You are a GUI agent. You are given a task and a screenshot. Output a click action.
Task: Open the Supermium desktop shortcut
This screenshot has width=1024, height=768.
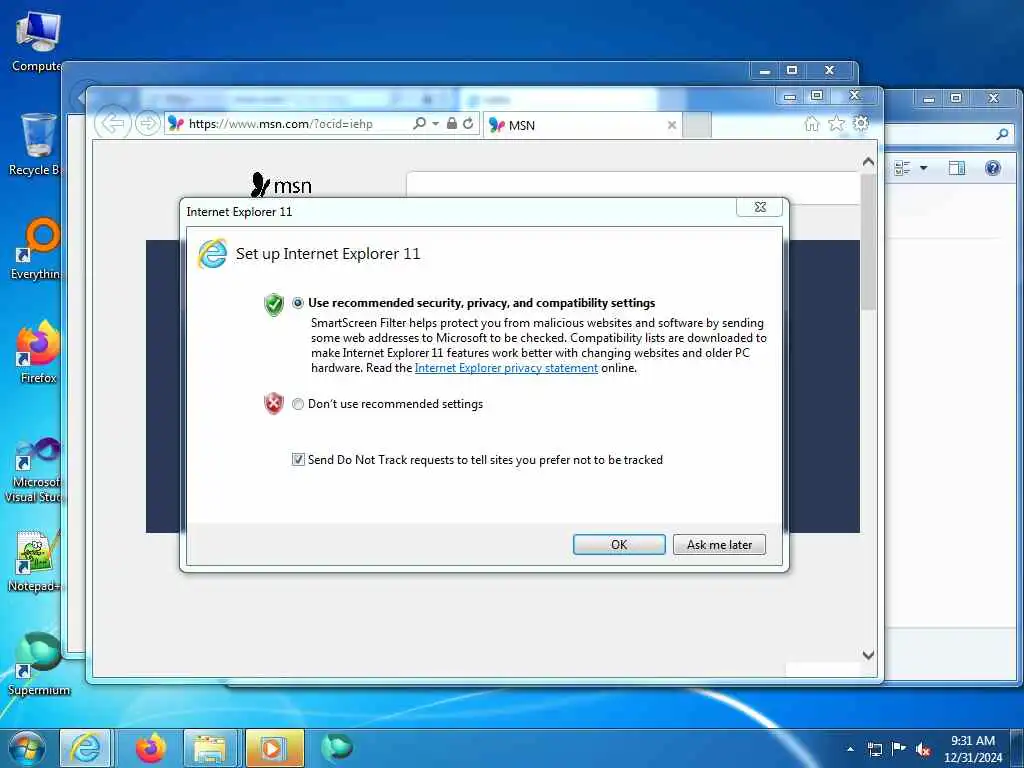(38, 664)
